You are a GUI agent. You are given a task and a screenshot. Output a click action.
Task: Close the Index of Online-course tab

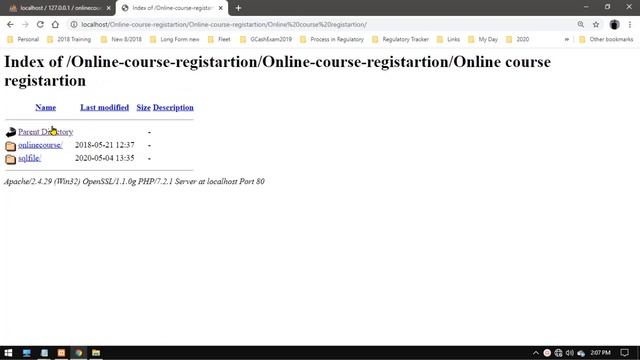220,8
